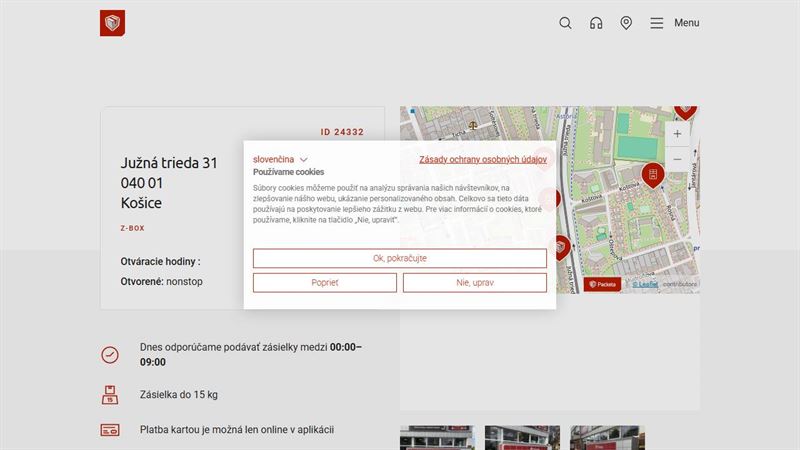
Task: Open the third Z-BOX photo thumbnail
Action: [x=607, y=438]
